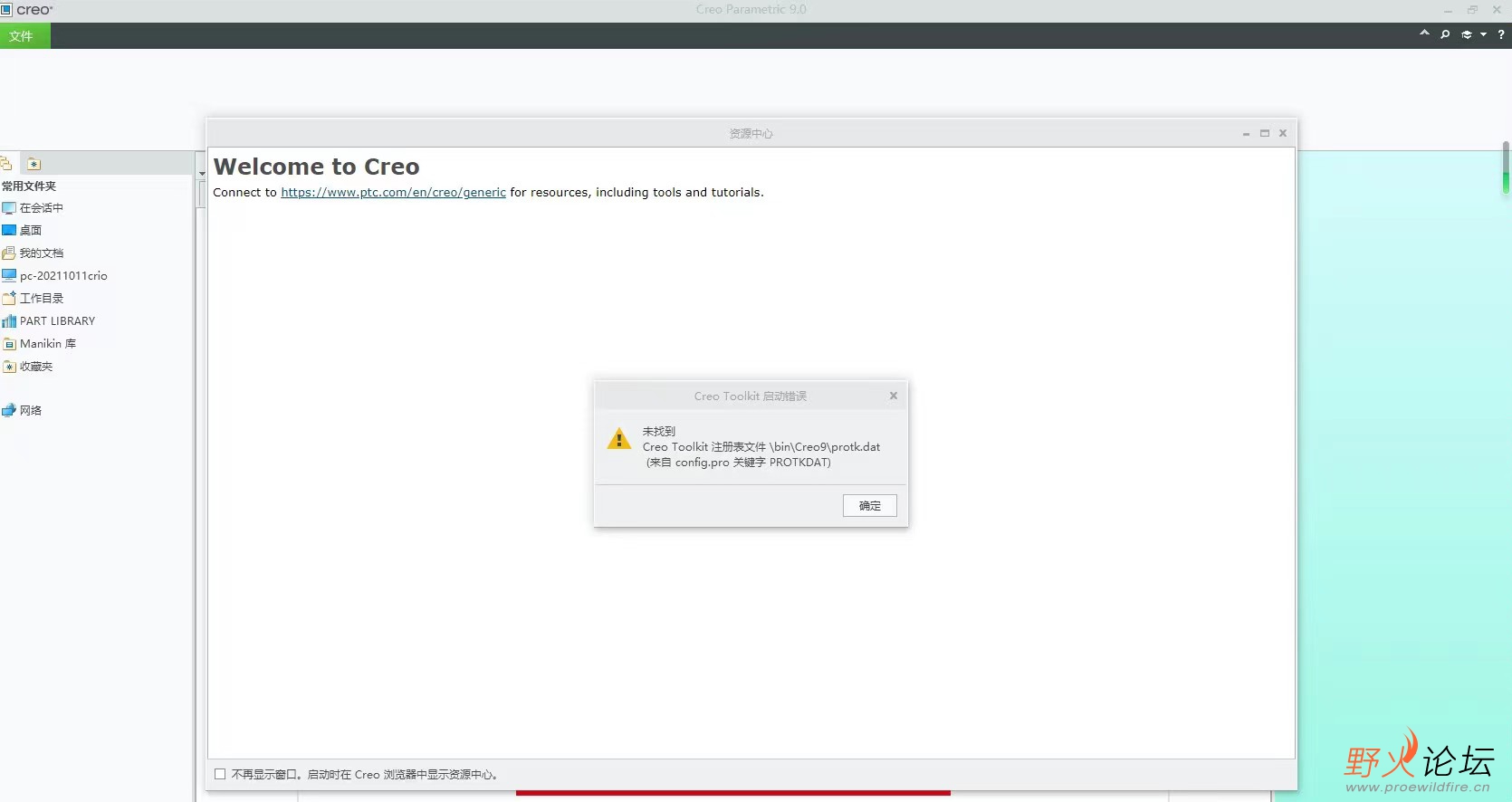Open the PART LIBRARY entry
The image size is (1512, 802).
point(48,321)
